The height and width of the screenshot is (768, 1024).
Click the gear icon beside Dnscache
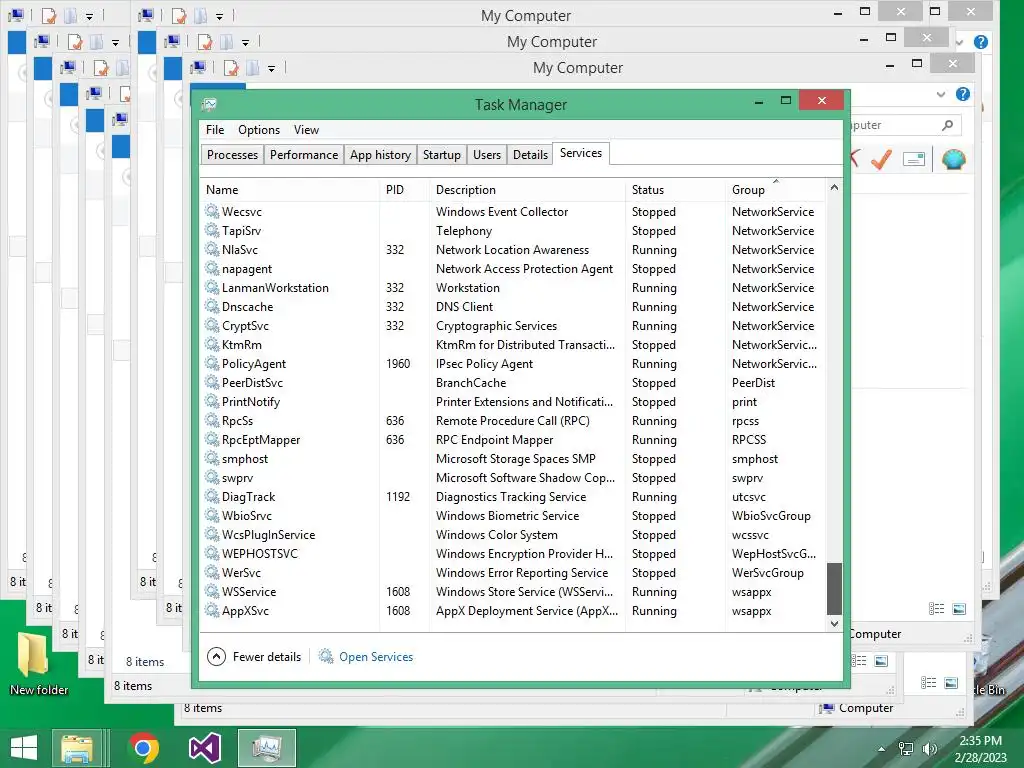pos(212,306)
